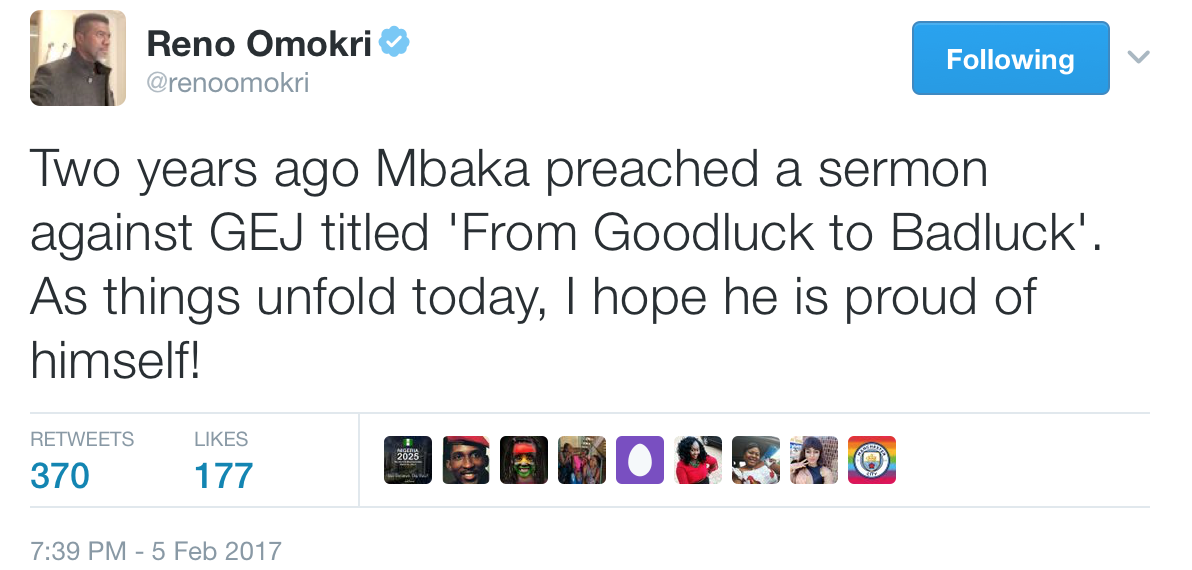Open the red beret liker avatar
Screen dimensions: 1192x570
pyautogui.click(x=466, y=460)
